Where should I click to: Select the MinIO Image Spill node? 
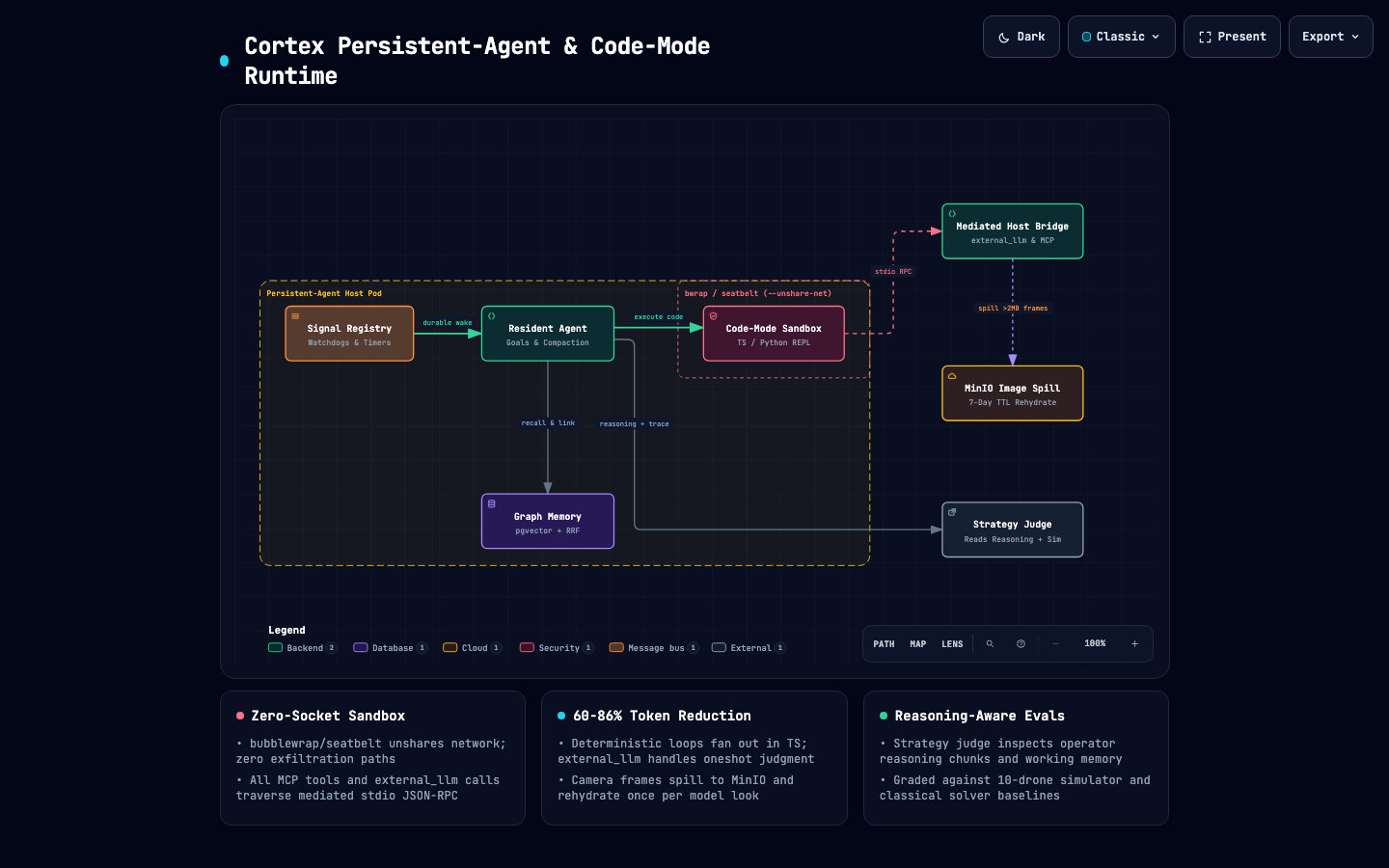click(1013, 393)
